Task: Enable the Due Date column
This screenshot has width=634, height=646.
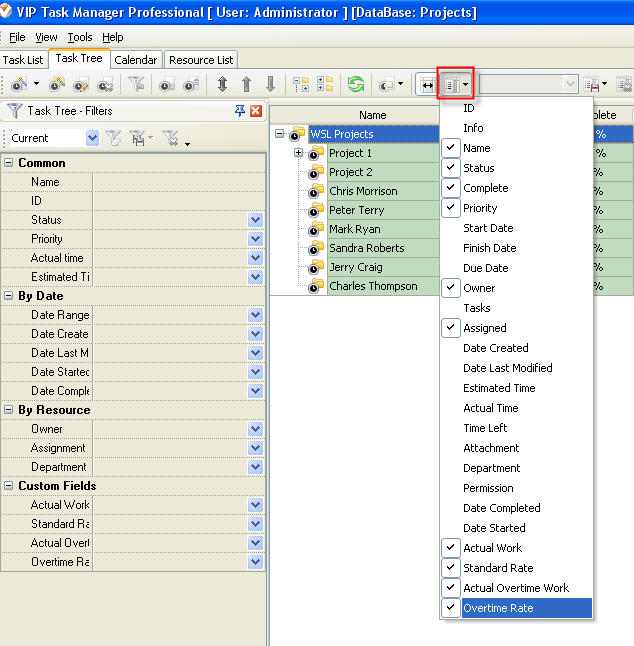Action: 485,268
